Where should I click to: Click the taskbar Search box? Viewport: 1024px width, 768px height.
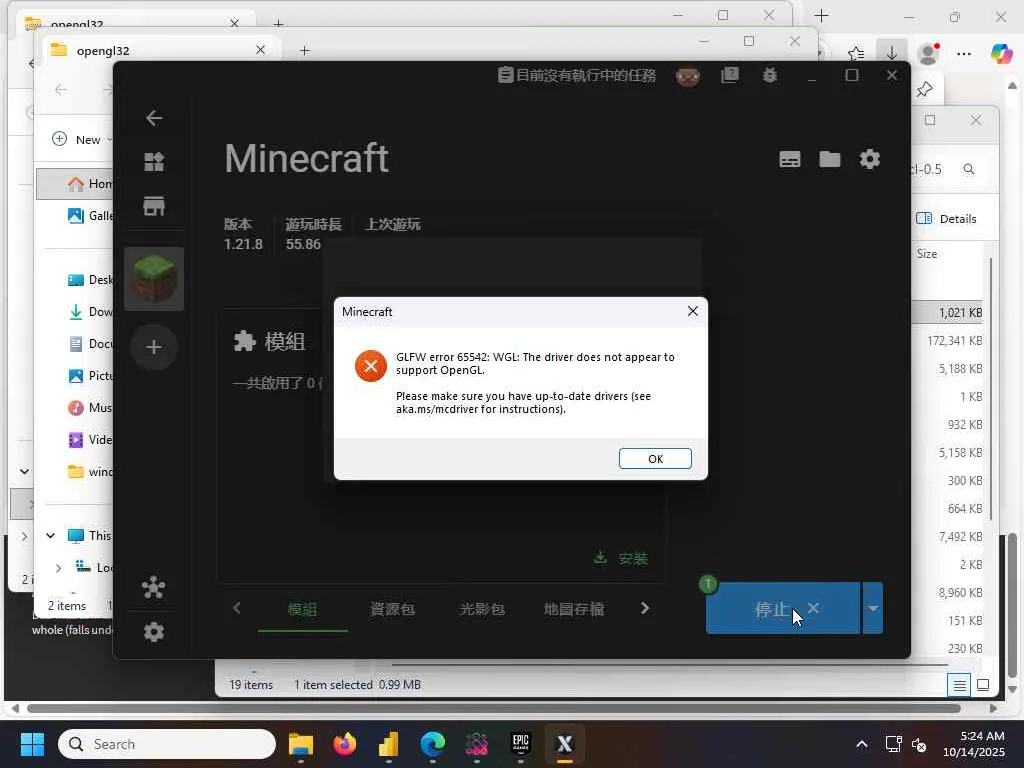click(167, 744)
